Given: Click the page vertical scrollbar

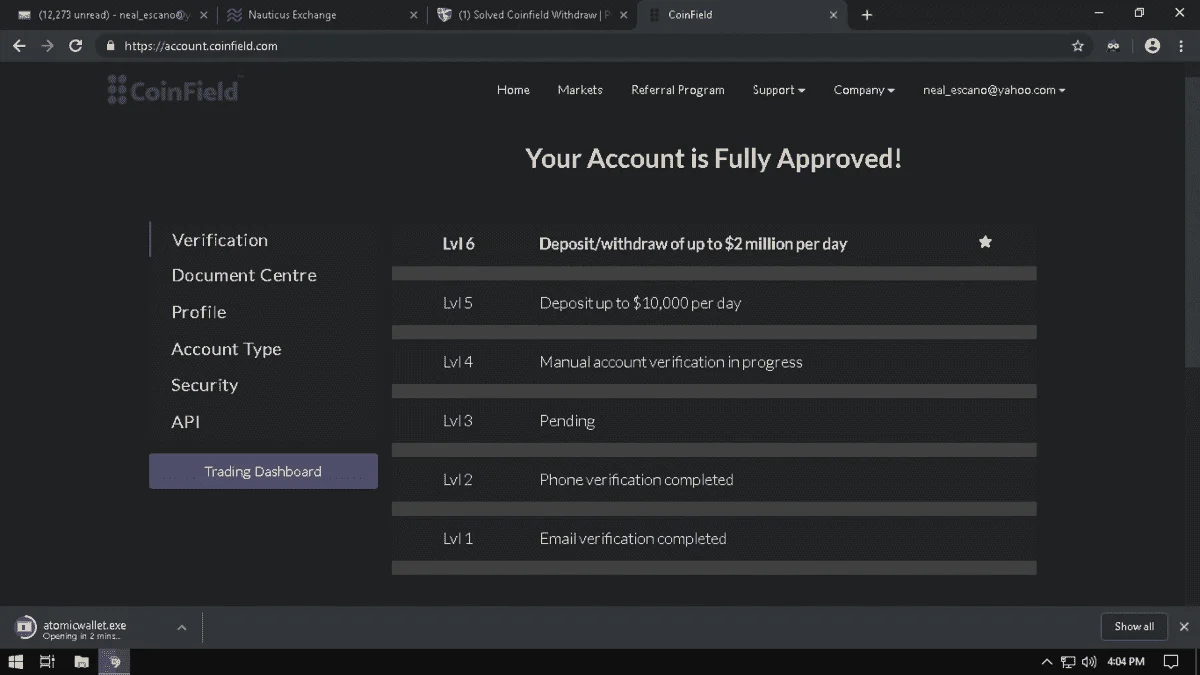Looking at the screenshot, I should point(1192,220).
